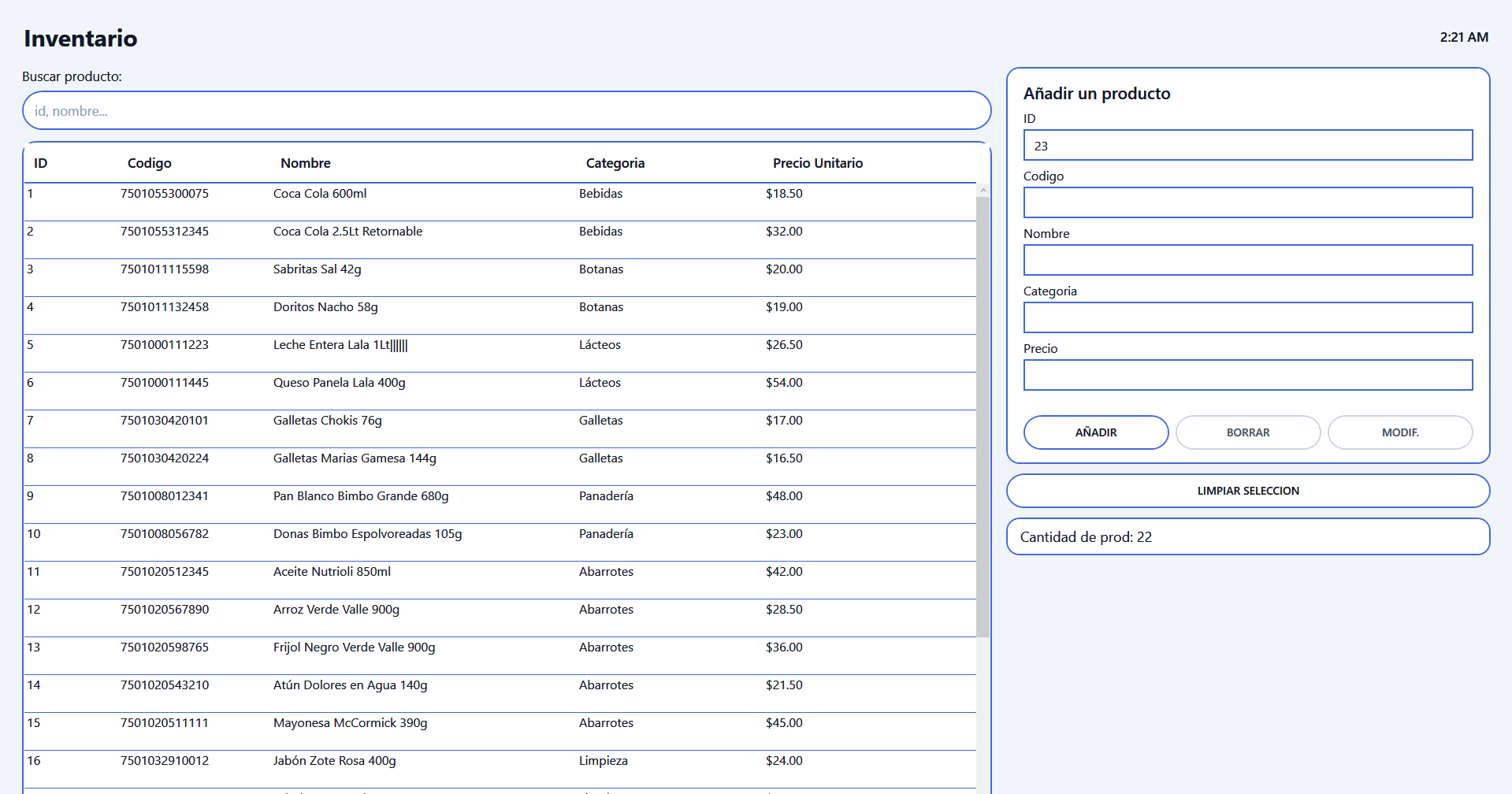Click the $48.00 price cell

click(784, 496)
